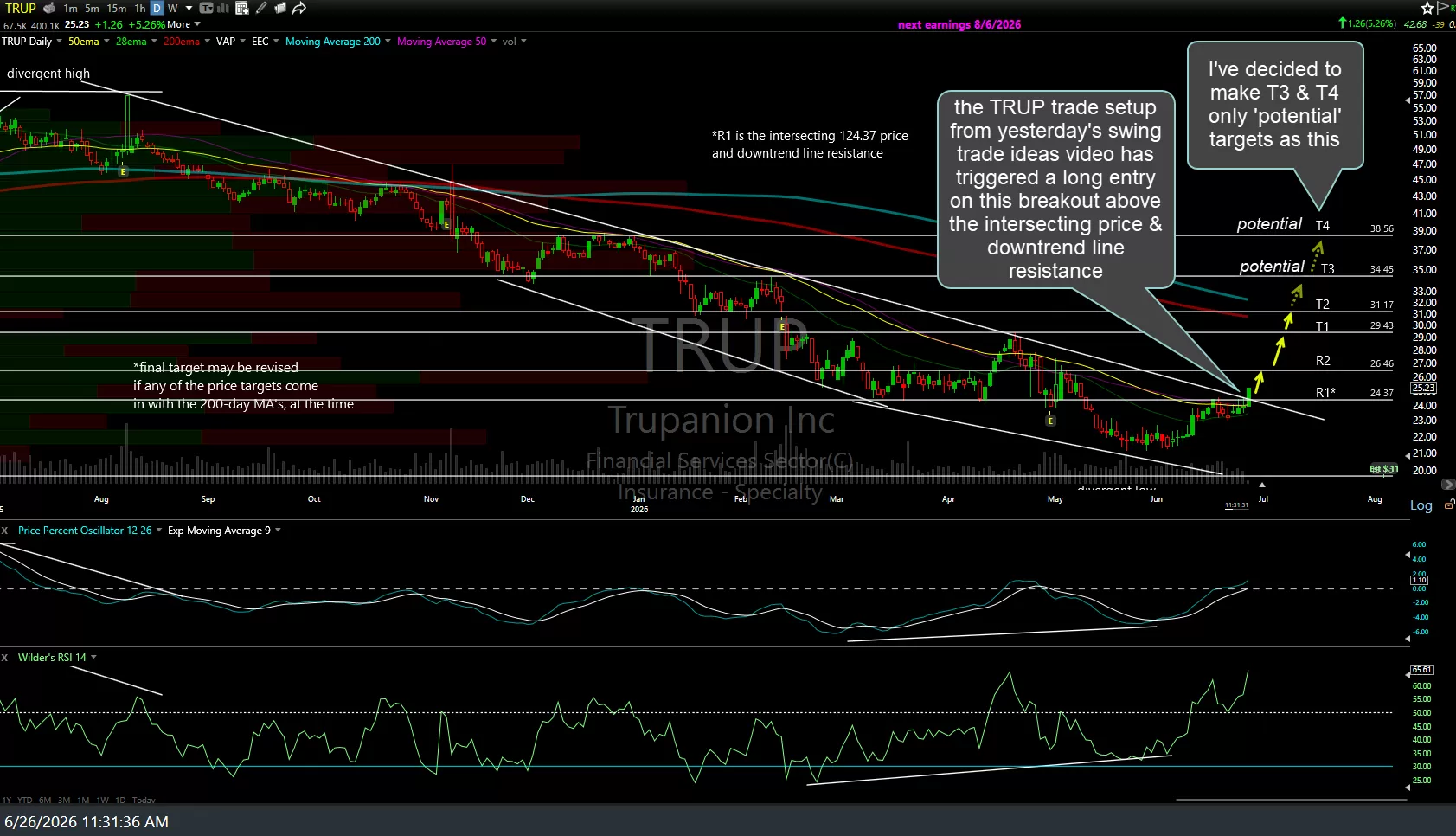
Task: Set chart range to YTD
Action: point(24,800)
